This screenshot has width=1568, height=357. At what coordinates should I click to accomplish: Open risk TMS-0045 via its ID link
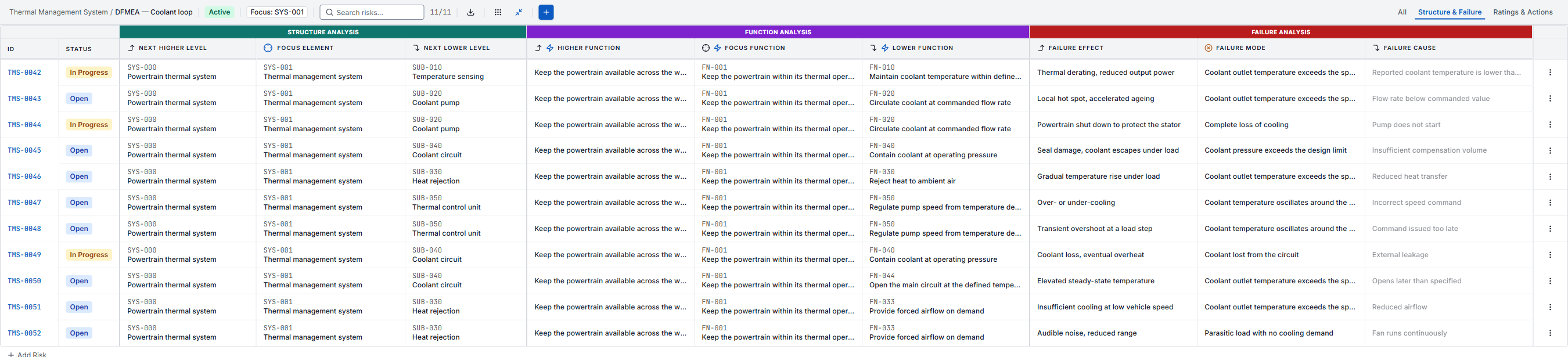(24, 150)
